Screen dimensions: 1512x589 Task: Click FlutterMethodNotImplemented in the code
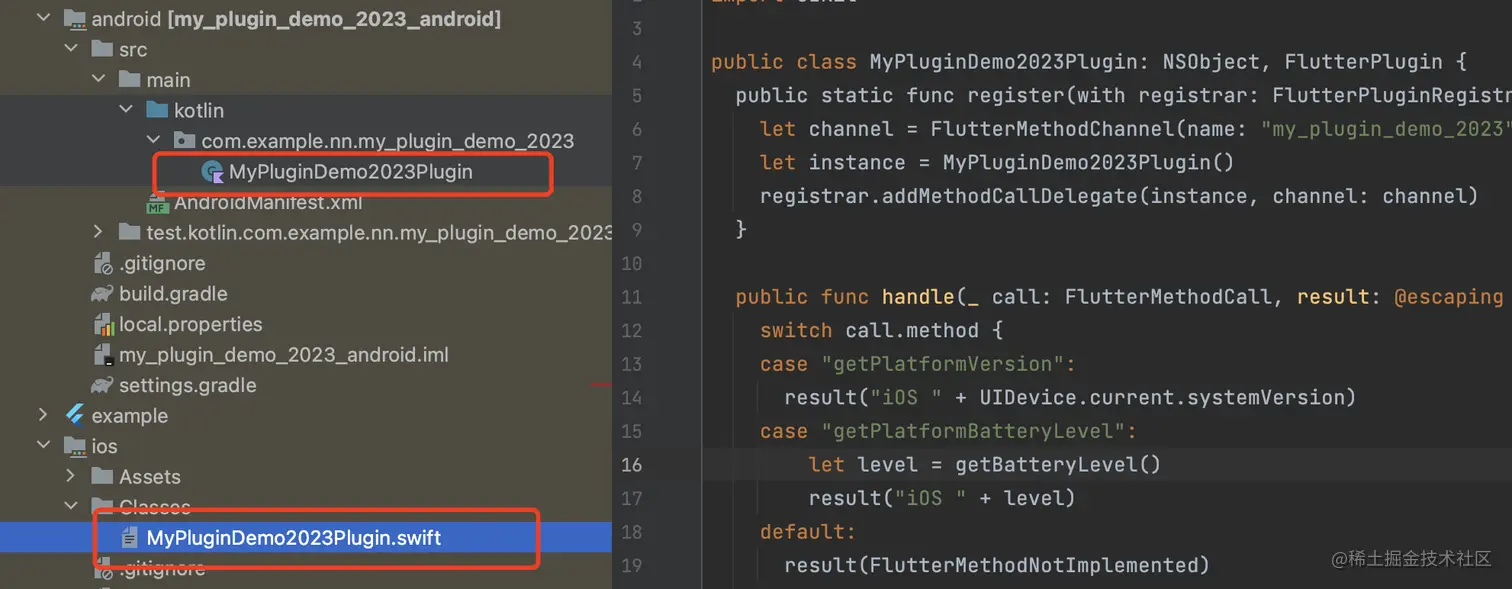(x=1034, y=565)
